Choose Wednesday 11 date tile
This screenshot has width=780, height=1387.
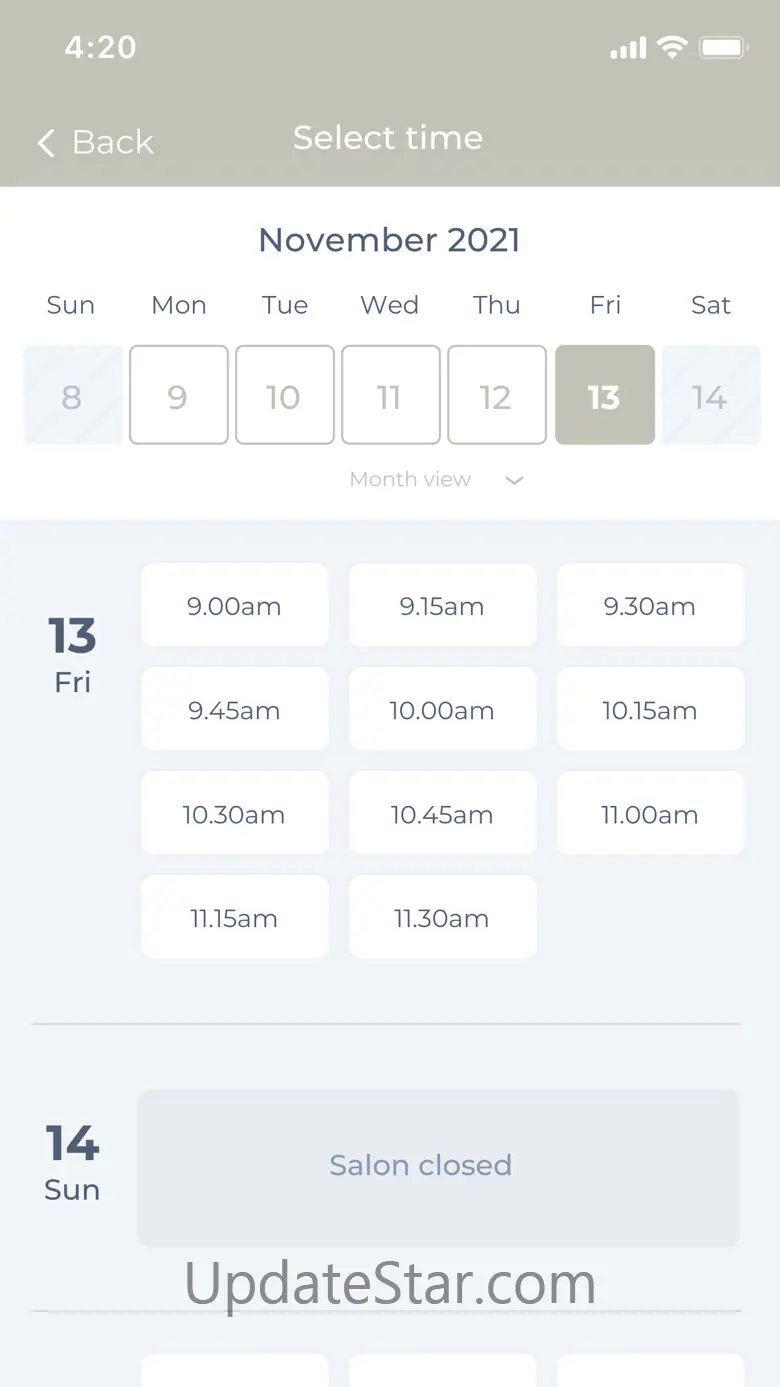pos(390,395)
